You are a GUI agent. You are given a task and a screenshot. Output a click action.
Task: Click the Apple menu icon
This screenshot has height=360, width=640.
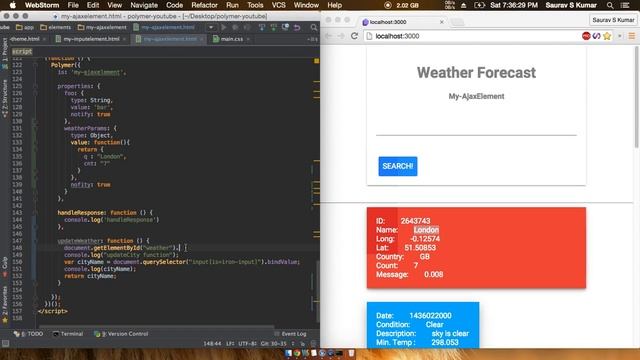click(13, 5)
